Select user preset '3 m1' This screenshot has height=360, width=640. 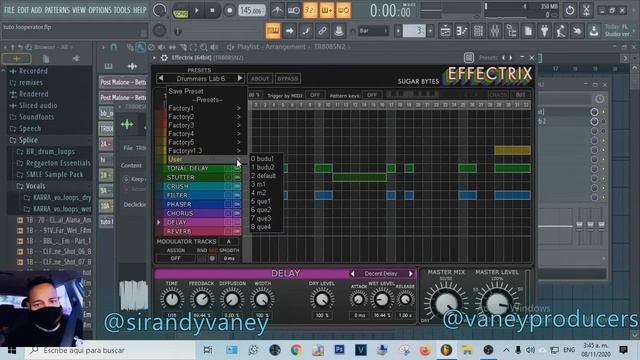click(x=266, y=184)
